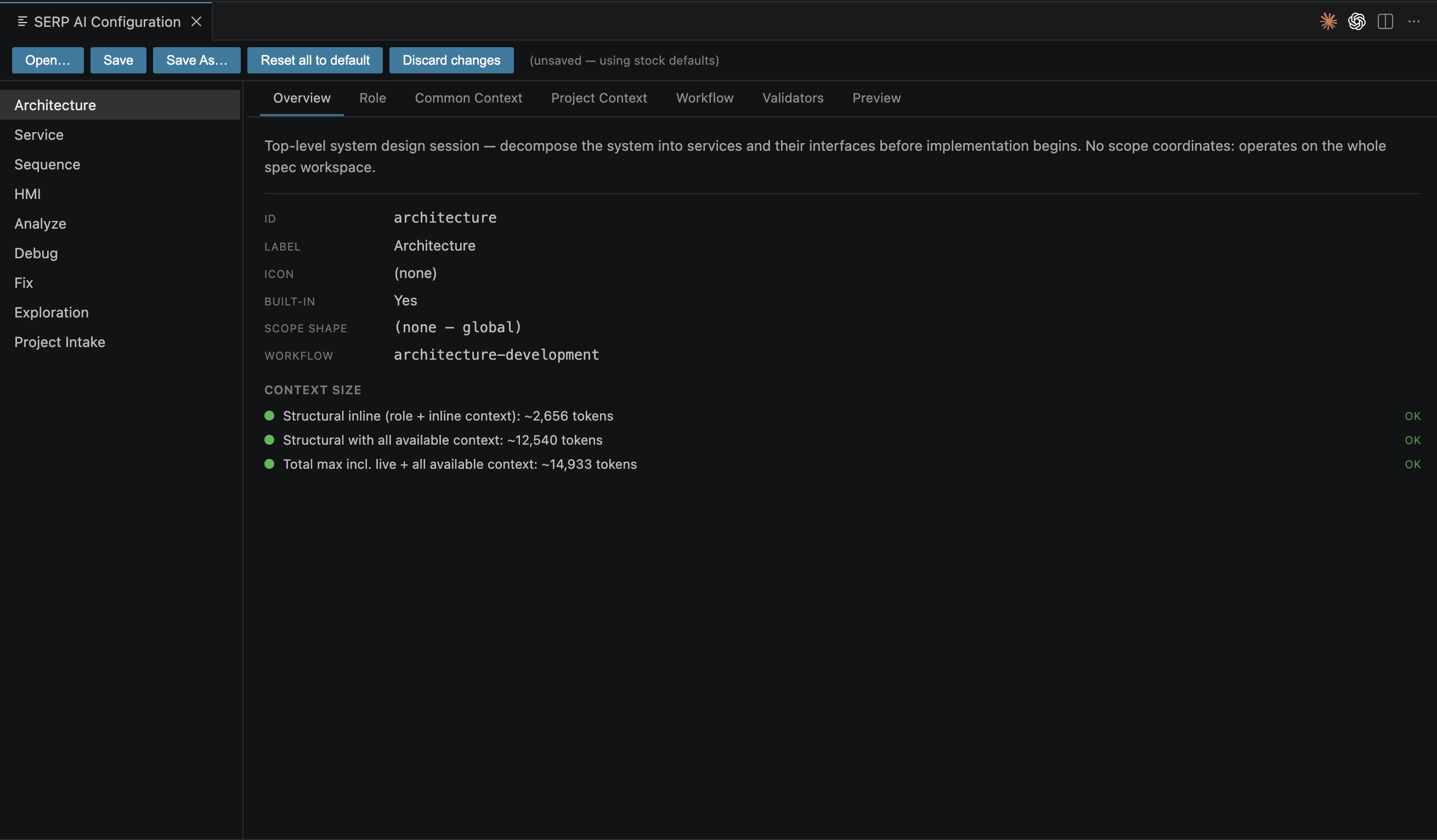The height and width of the screenshot is (840, 1437).
Task: Select Architecture in the sidebar
Action: point(120,105)
